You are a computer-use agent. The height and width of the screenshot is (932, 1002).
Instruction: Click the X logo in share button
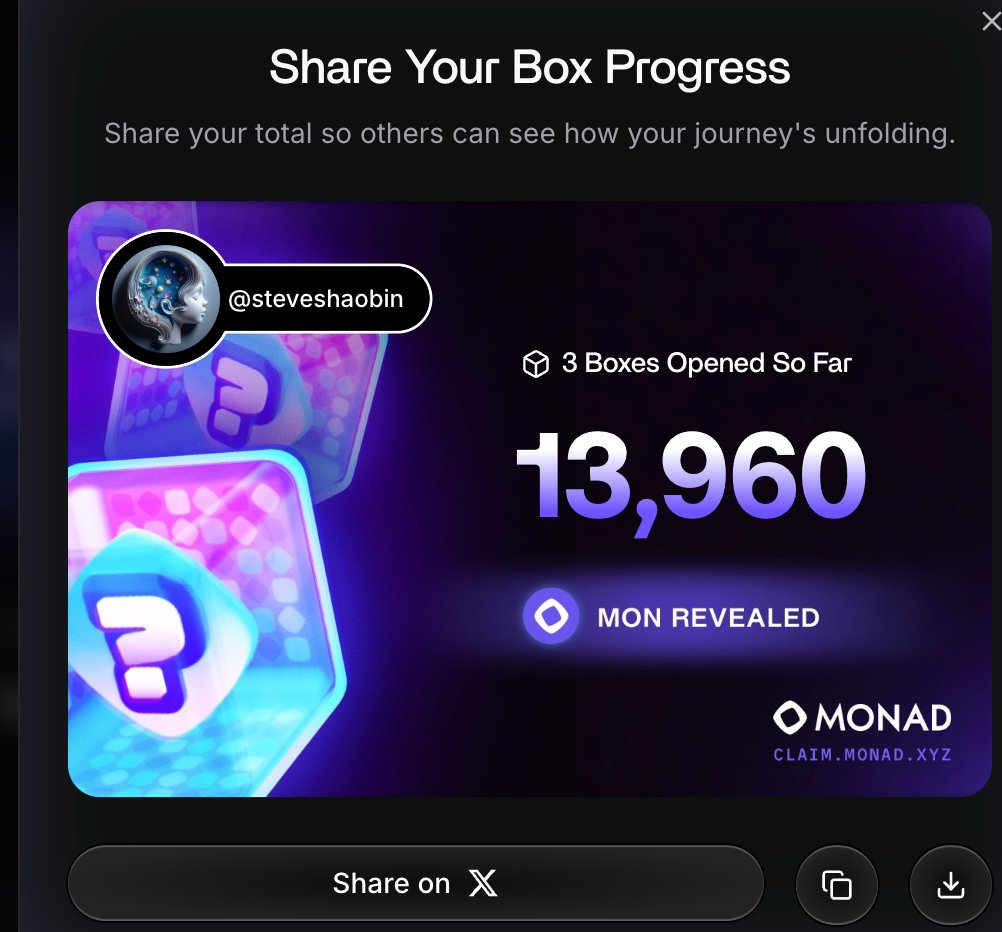[483, 883]
